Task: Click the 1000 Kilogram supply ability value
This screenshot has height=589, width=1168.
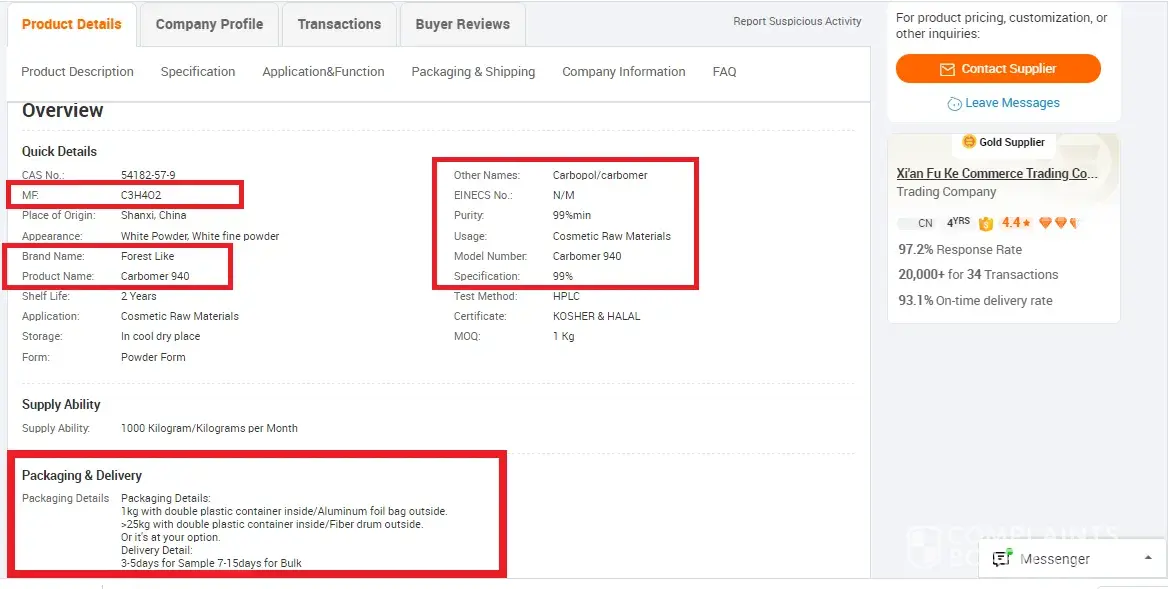Action: 209,428
